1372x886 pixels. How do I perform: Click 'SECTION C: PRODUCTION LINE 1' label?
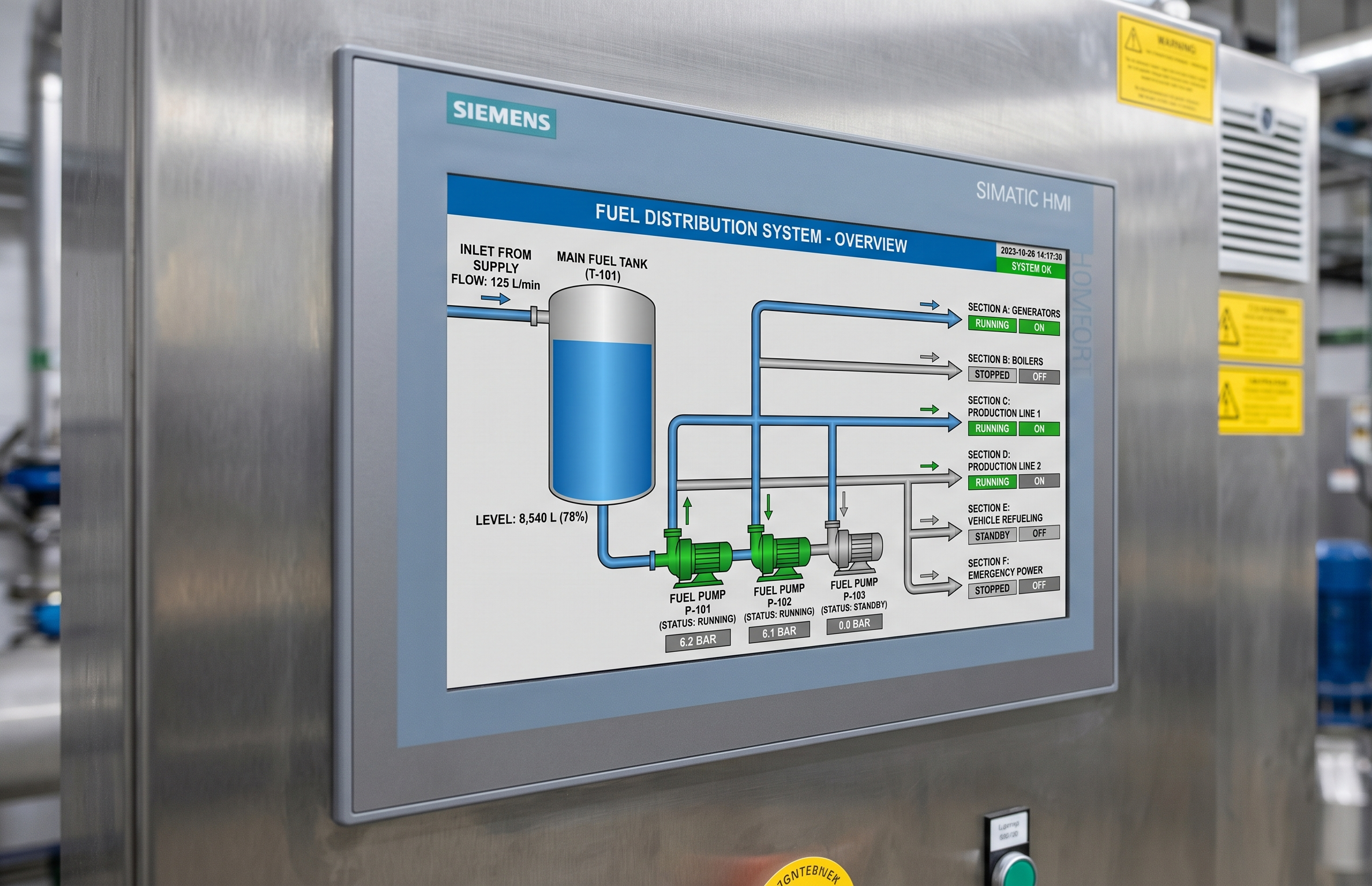pos(1004,407)
